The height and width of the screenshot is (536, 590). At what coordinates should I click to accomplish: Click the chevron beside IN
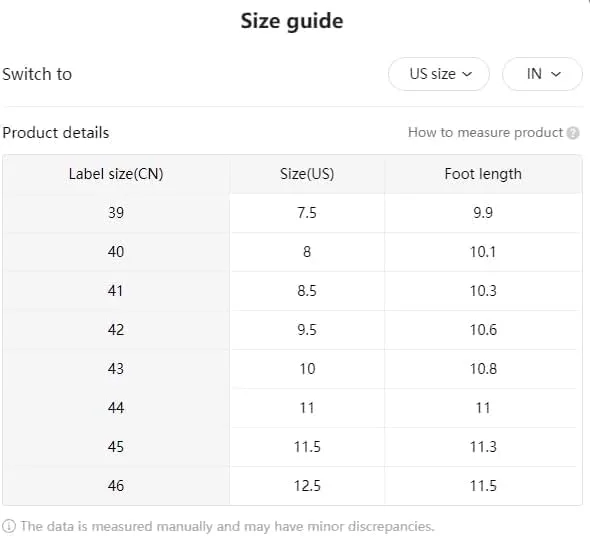(x=556, y=74)
